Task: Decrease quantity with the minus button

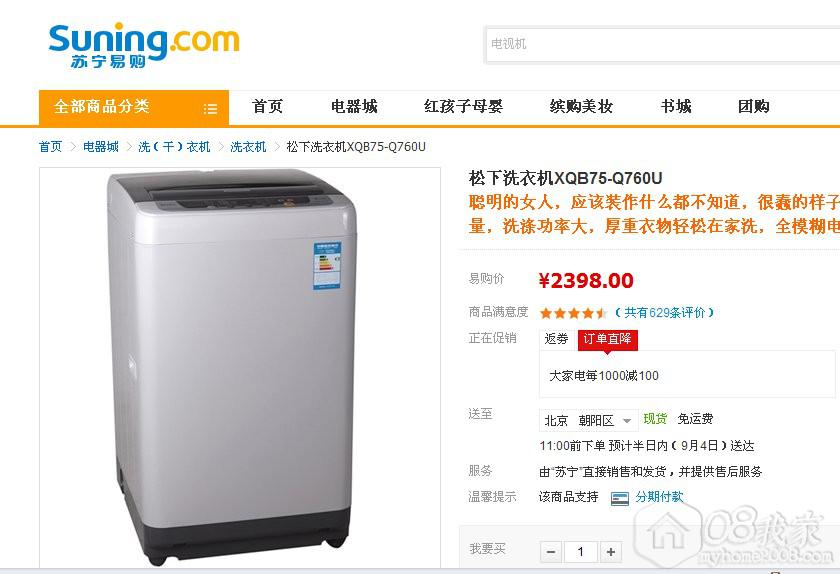Action: click(x=551, y=551)
